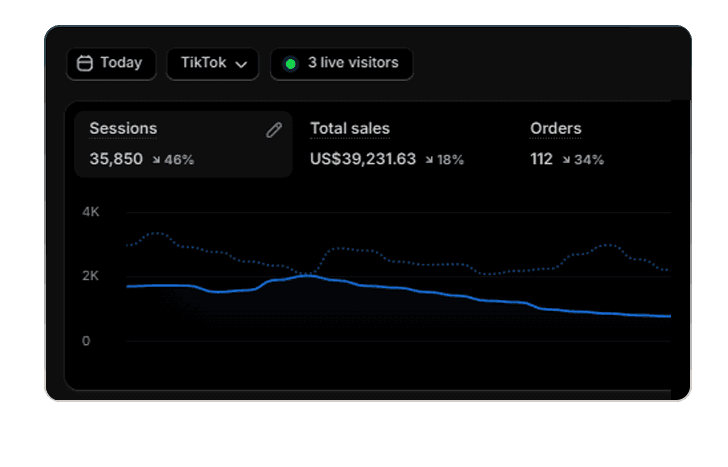Click the chevron arrow next to TikTok
This screenshot has height=467, width=728.
point(241,65)
